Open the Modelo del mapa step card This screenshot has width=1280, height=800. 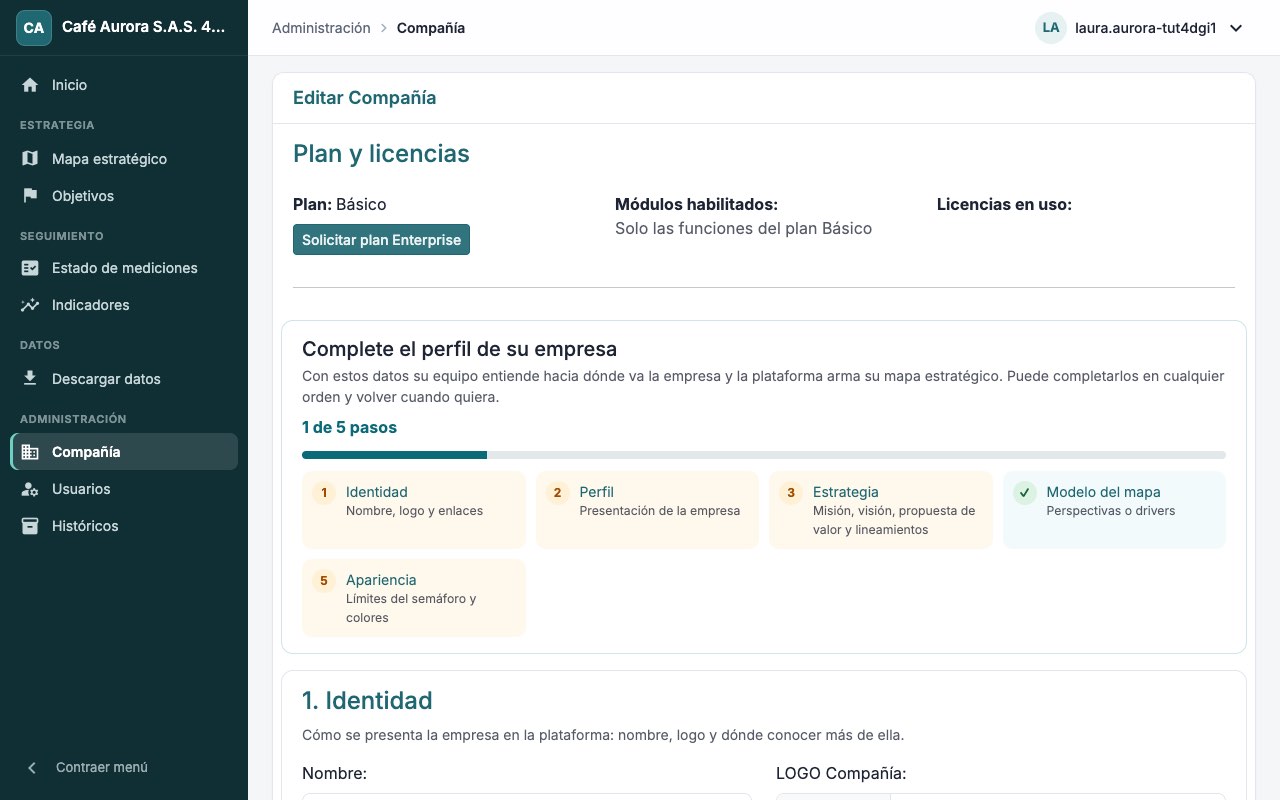point(1114,510)
